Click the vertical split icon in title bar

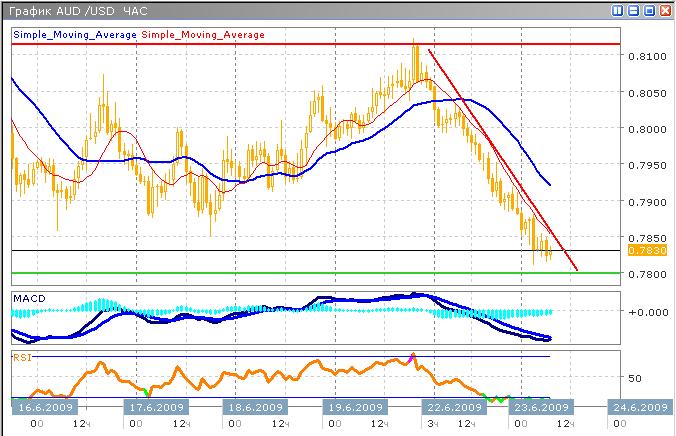[x=618, y=10]
